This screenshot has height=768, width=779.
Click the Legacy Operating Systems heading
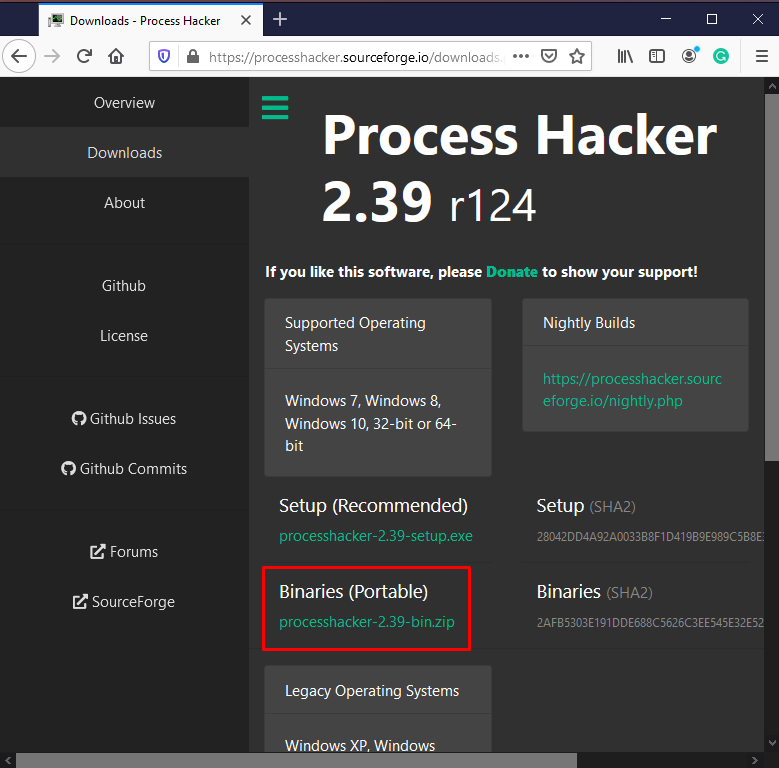pyautogui.click(x=372, y=691)
